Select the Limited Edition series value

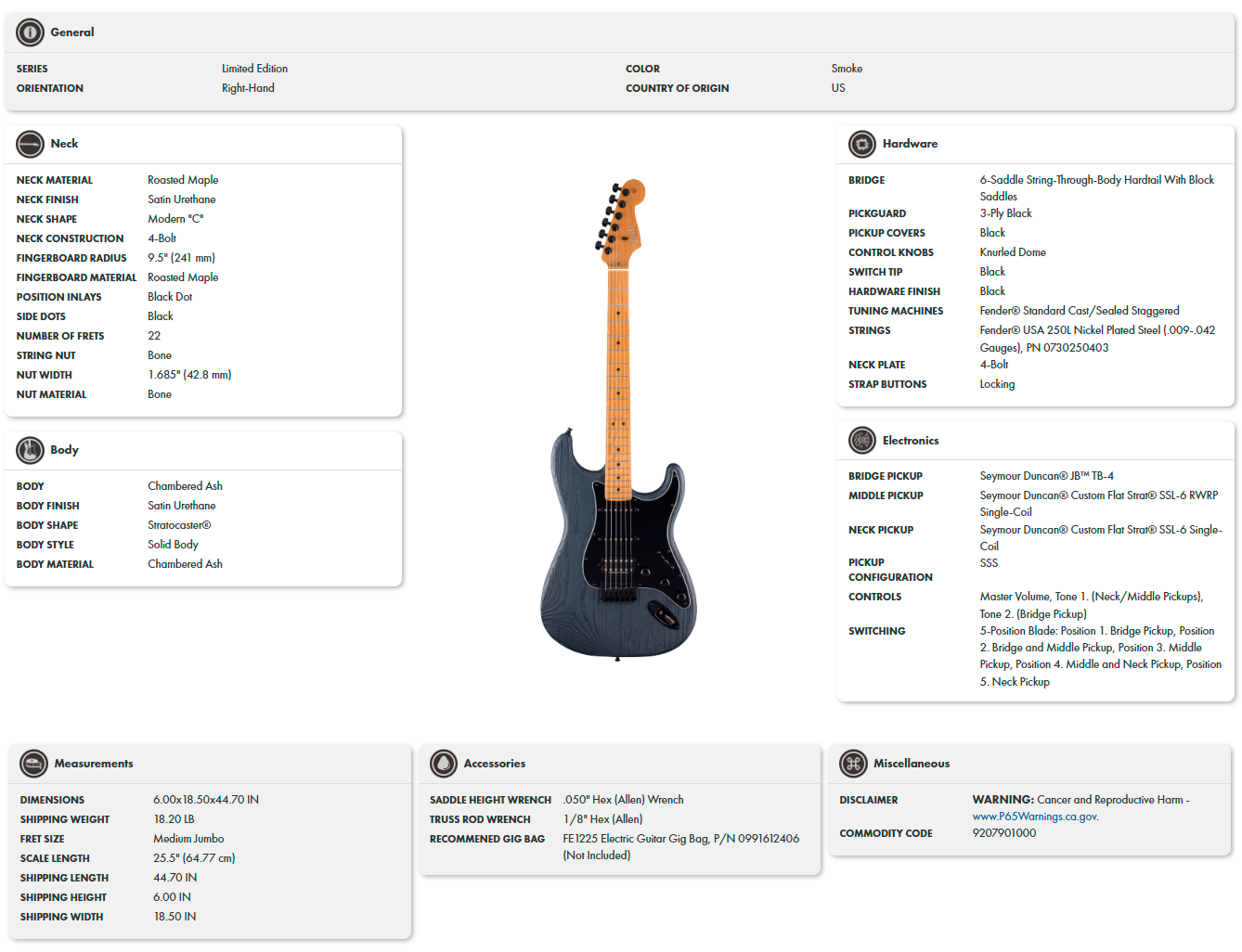[254, 68]
